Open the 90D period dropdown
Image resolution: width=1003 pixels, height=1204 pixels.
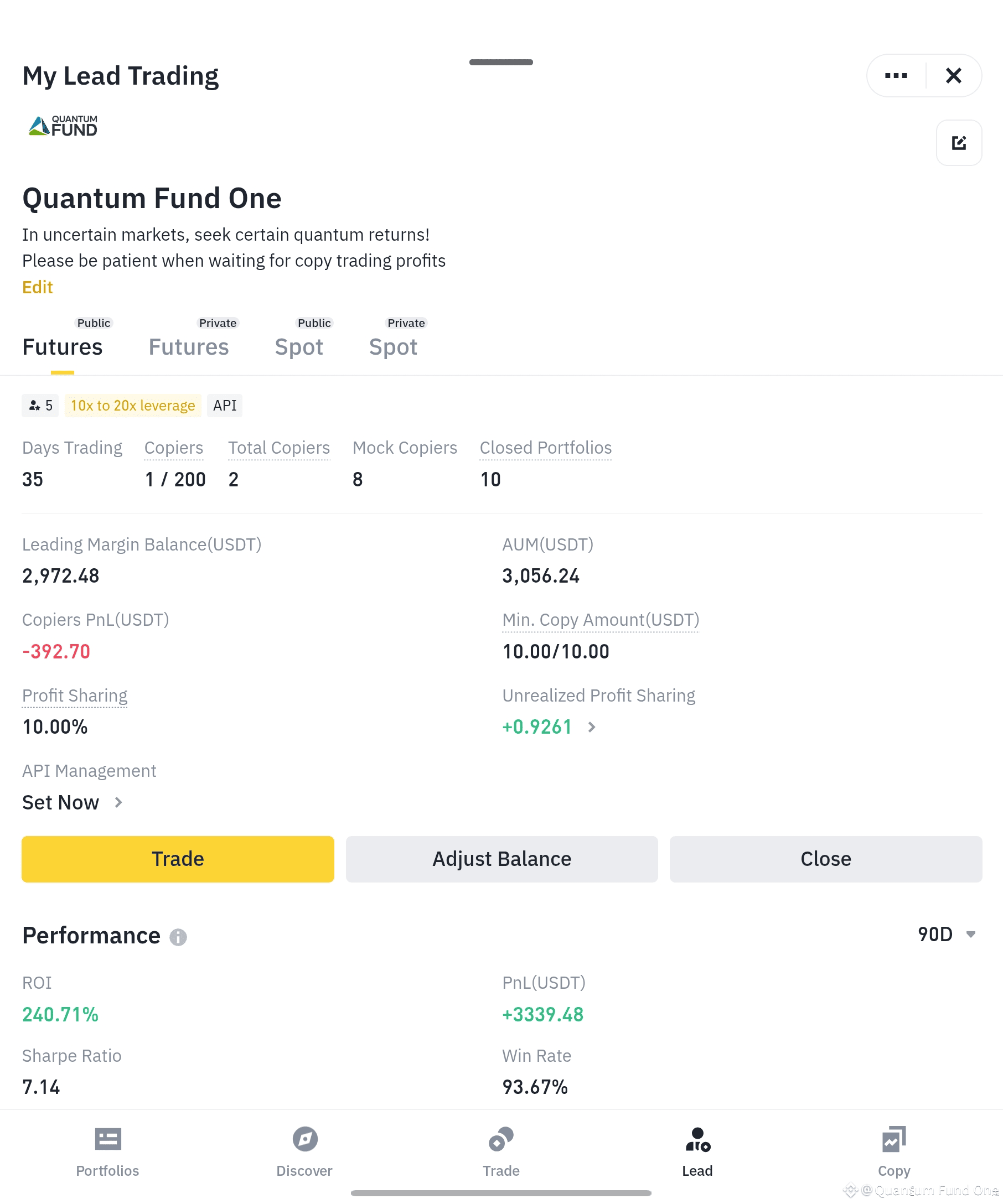947,935
